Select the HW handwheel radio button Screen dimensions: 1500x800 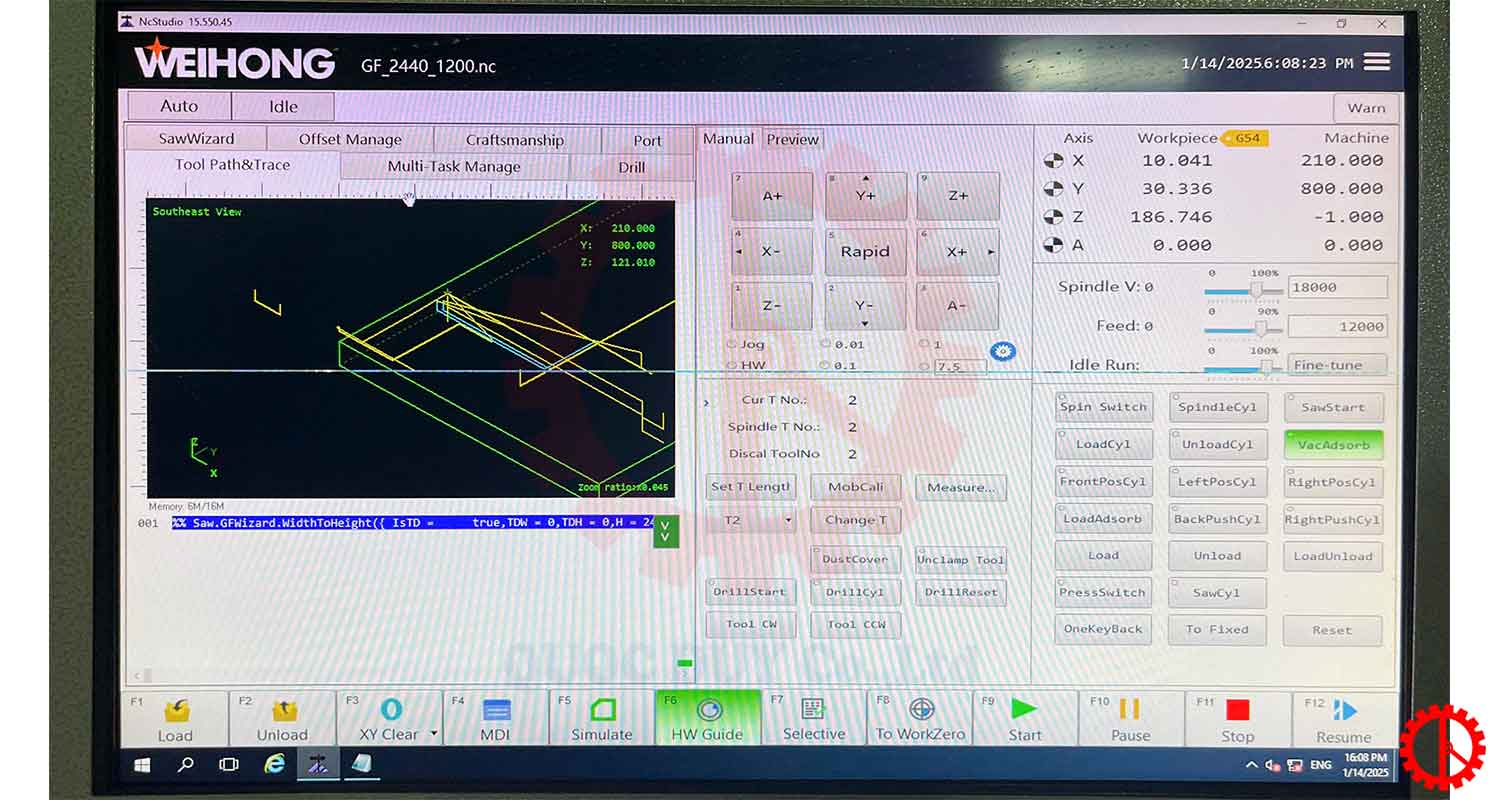coord(733,365)
